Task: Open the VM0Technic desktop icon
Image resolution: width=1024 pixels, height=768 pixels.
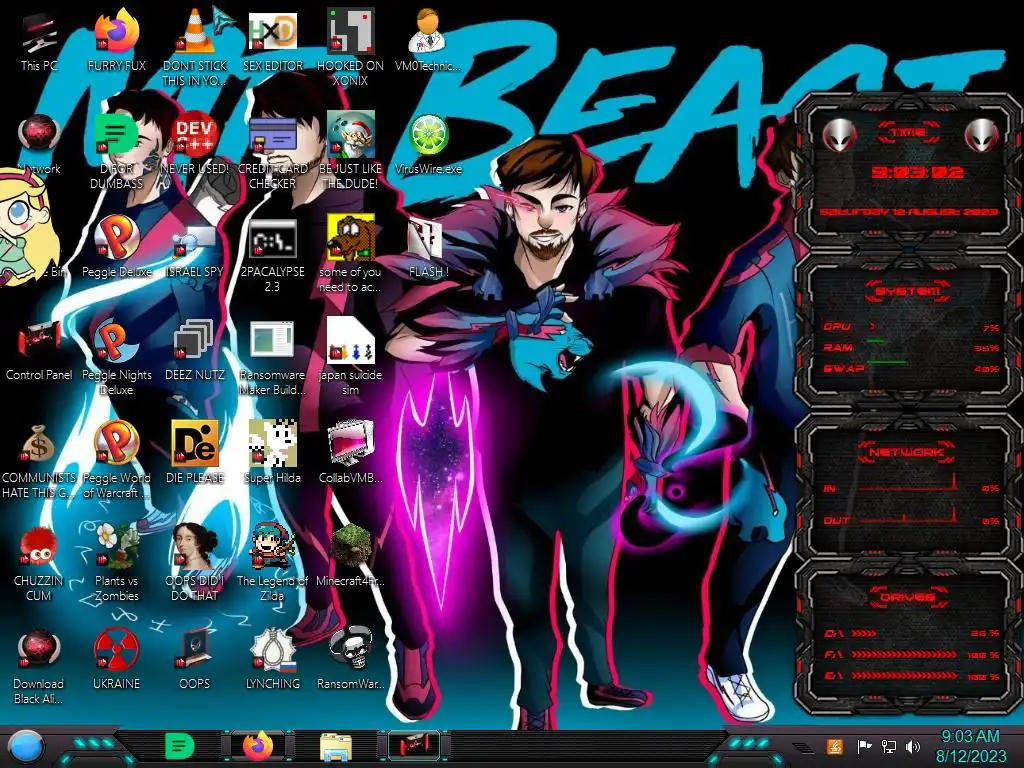Action: tap(428, 31)
